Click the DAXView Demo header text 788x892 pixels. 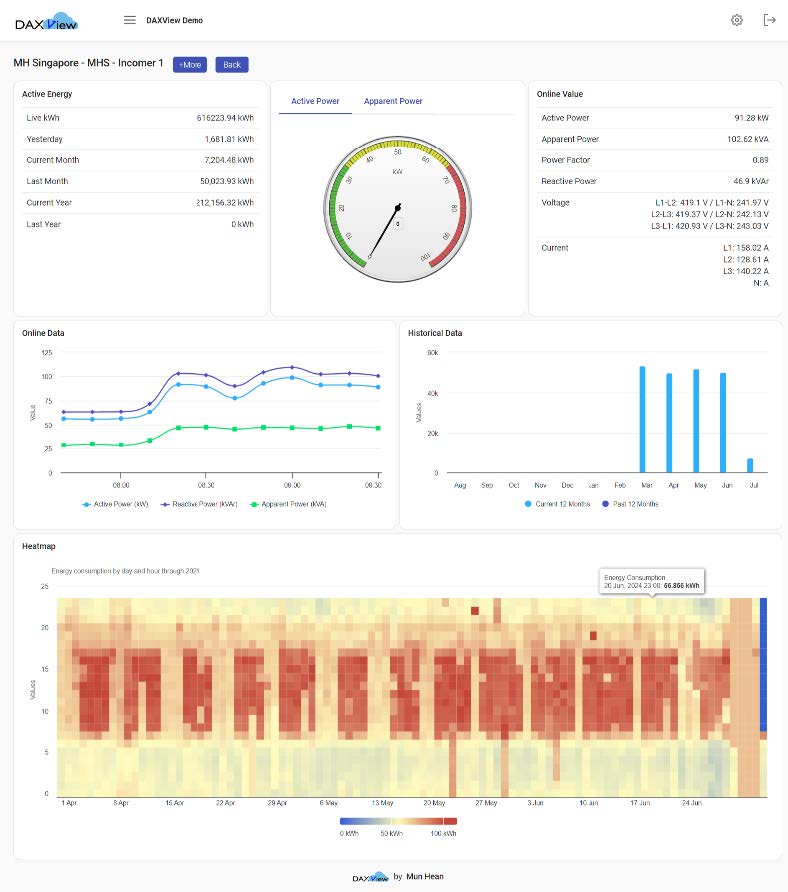click(175, 20)
